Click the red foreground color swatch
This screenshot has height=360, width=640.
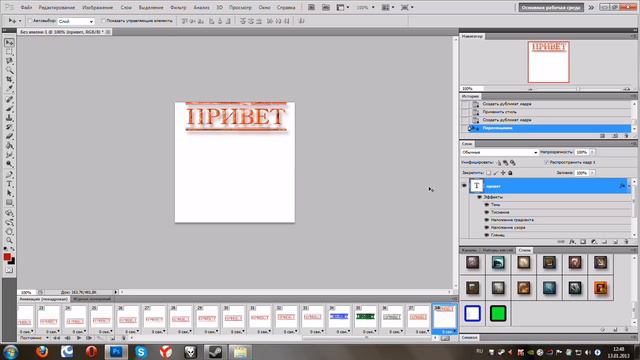(x=7, y=257)
